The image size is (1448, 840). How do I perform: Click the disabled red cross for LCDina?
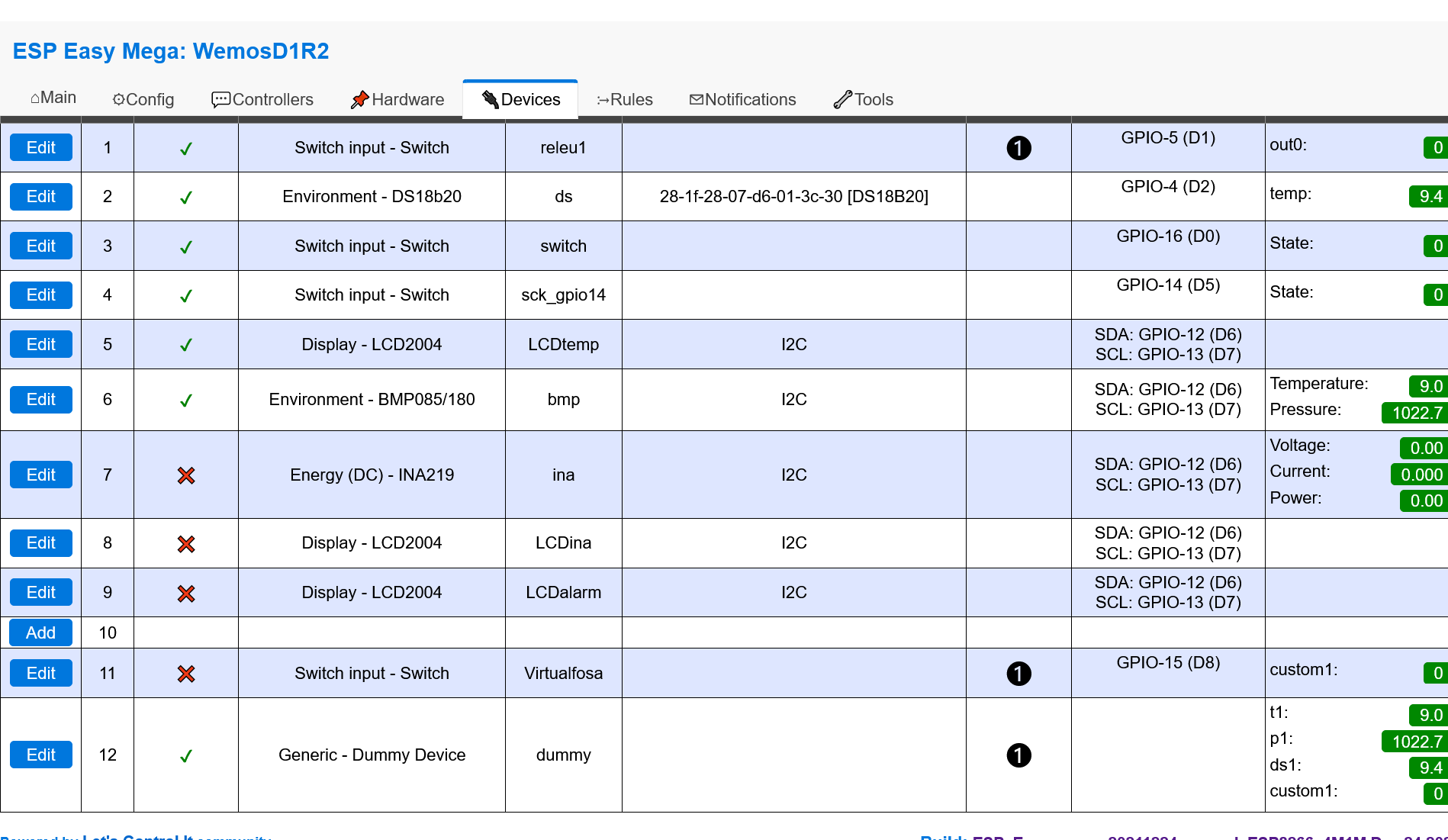[186, 544]
